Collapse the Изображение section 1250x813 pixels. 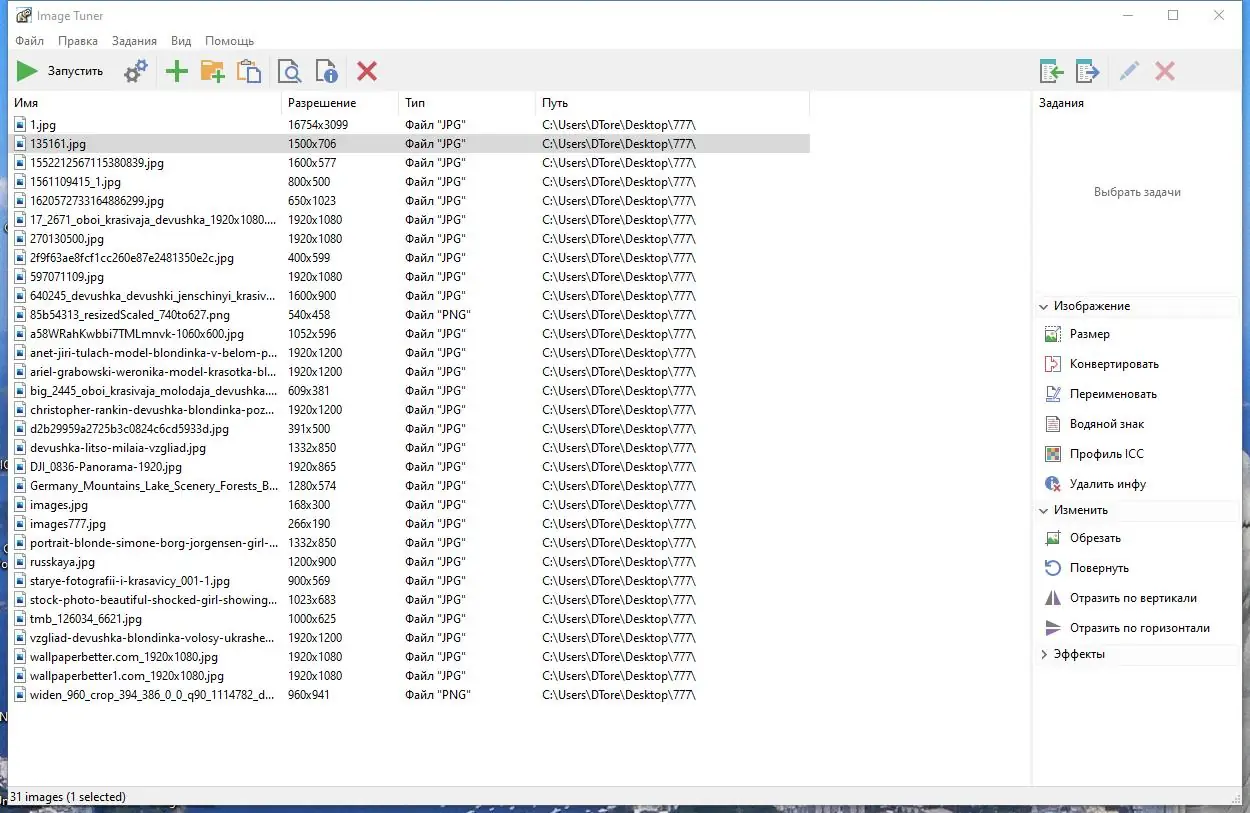[1044, 306]
